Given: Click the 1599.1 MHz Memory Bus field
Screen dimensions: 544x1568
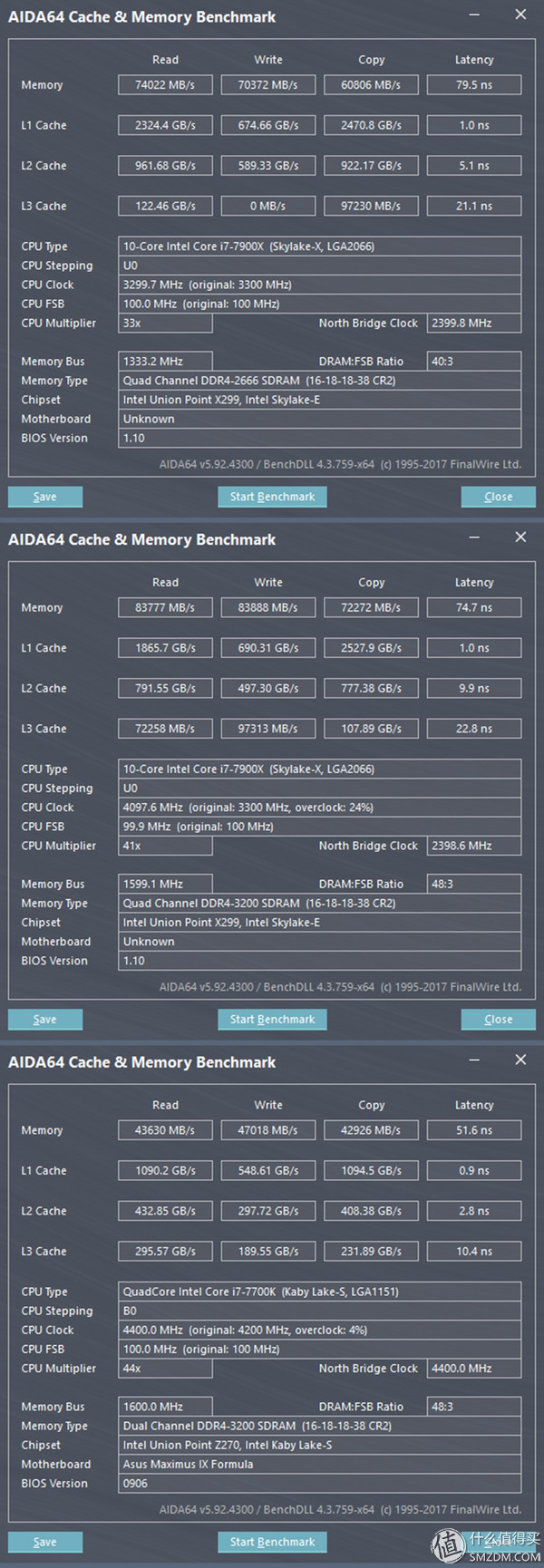Looking at the screenshot, I should (x=165, y=884).
